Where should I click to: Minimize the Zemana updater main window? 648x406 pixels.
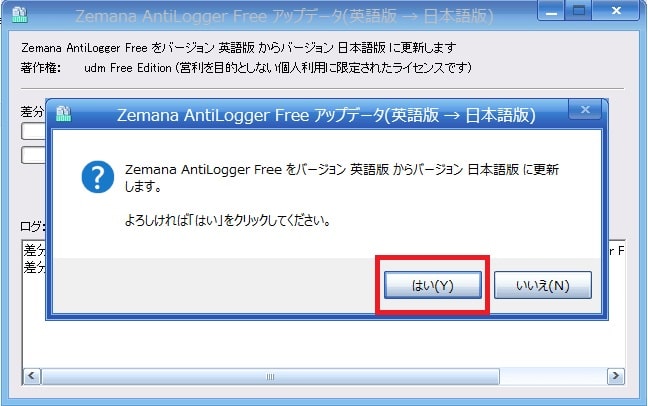551,11
